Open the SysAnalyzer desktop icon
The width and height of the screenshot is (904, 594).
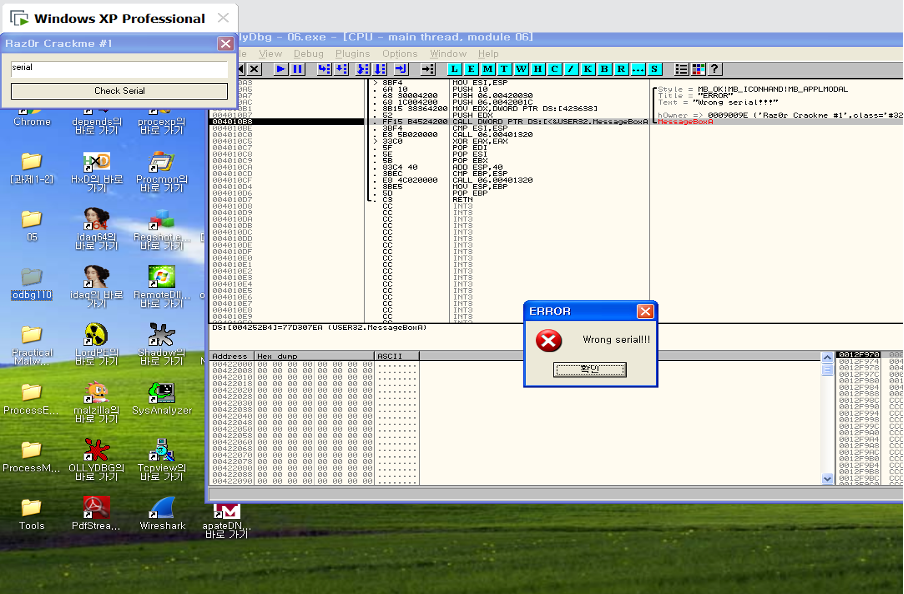pyautogui.click(x=162, y=399)
